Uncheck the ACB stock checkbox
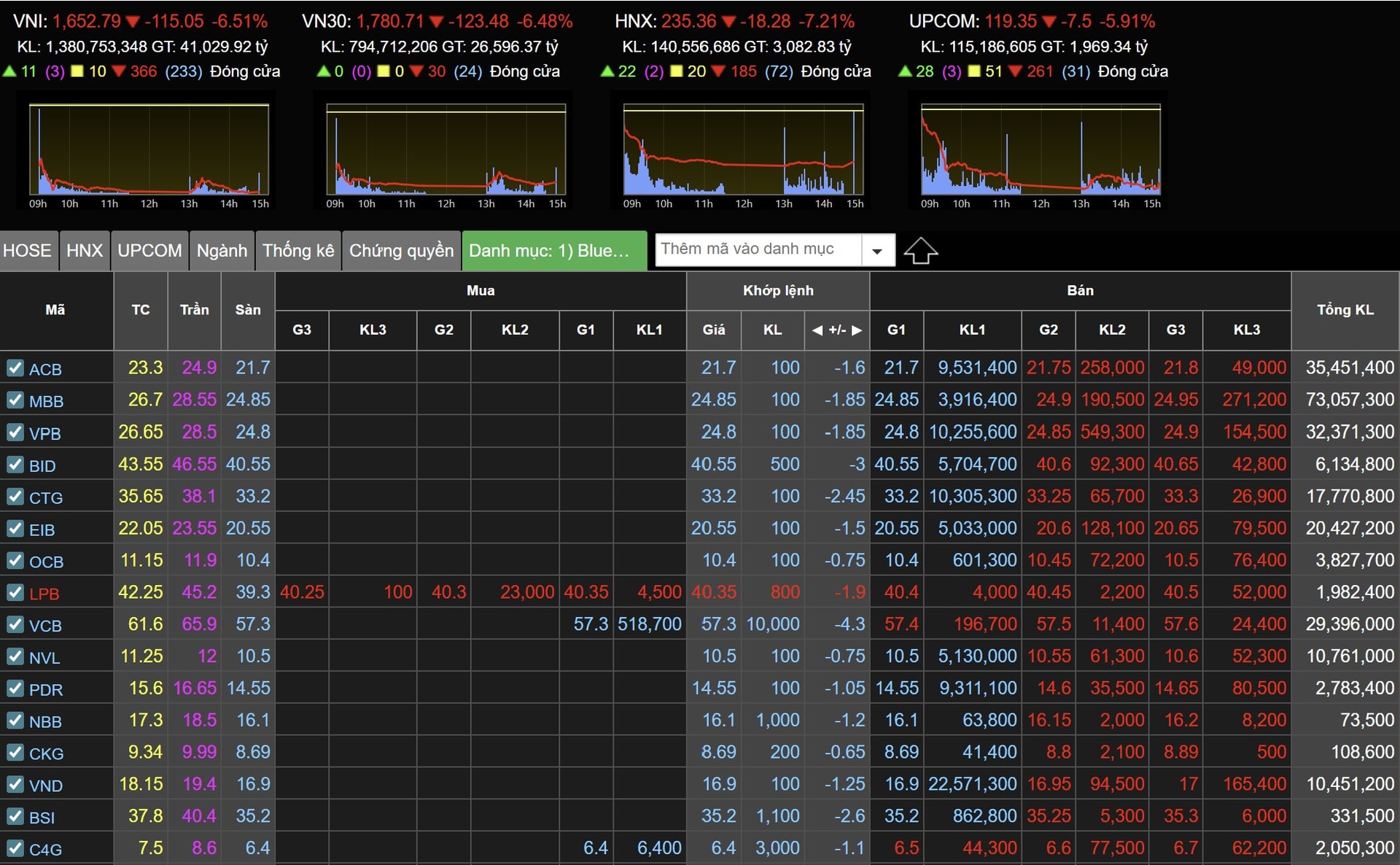 [15, 368]
